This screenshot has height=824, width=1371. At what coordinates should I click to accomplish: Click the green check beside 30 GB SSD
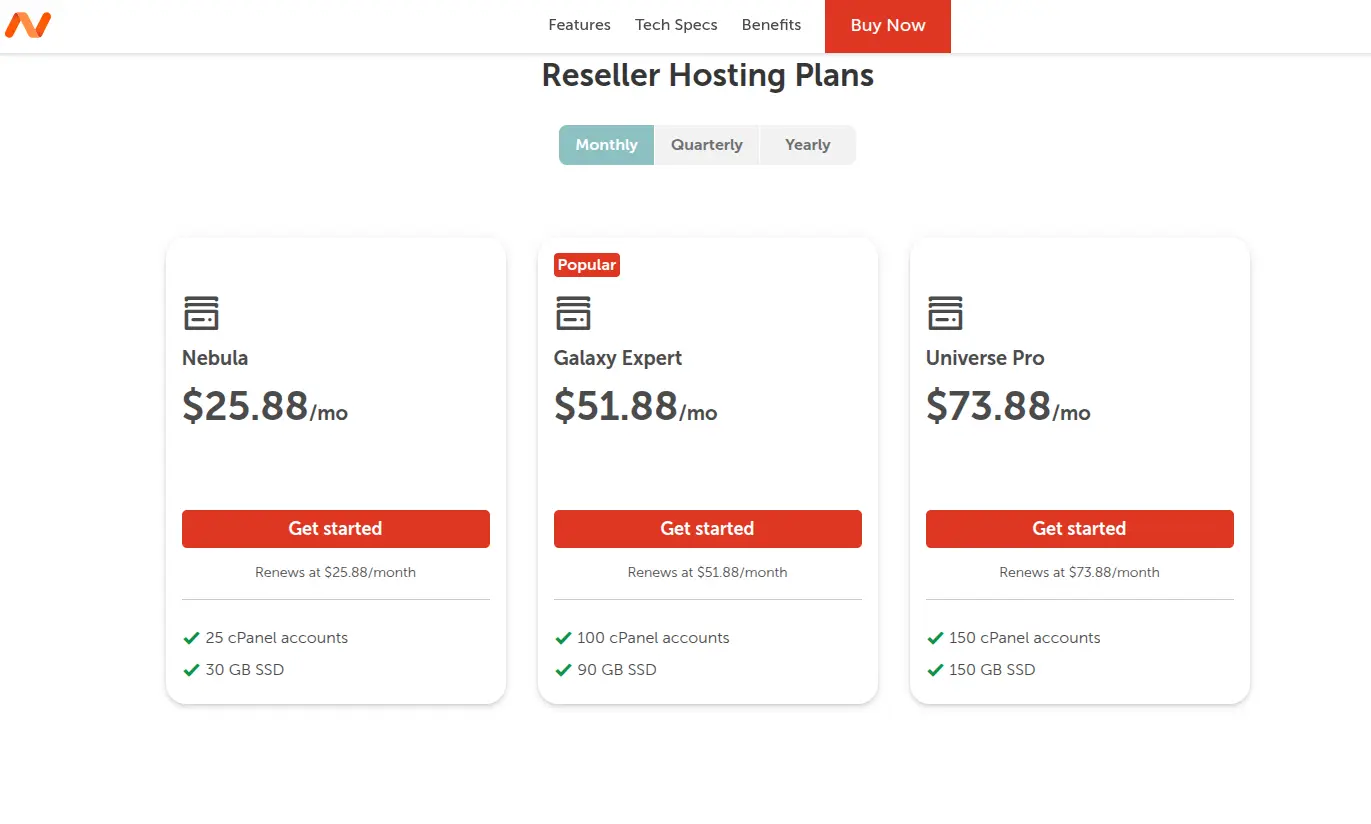(x=191, y=670)
